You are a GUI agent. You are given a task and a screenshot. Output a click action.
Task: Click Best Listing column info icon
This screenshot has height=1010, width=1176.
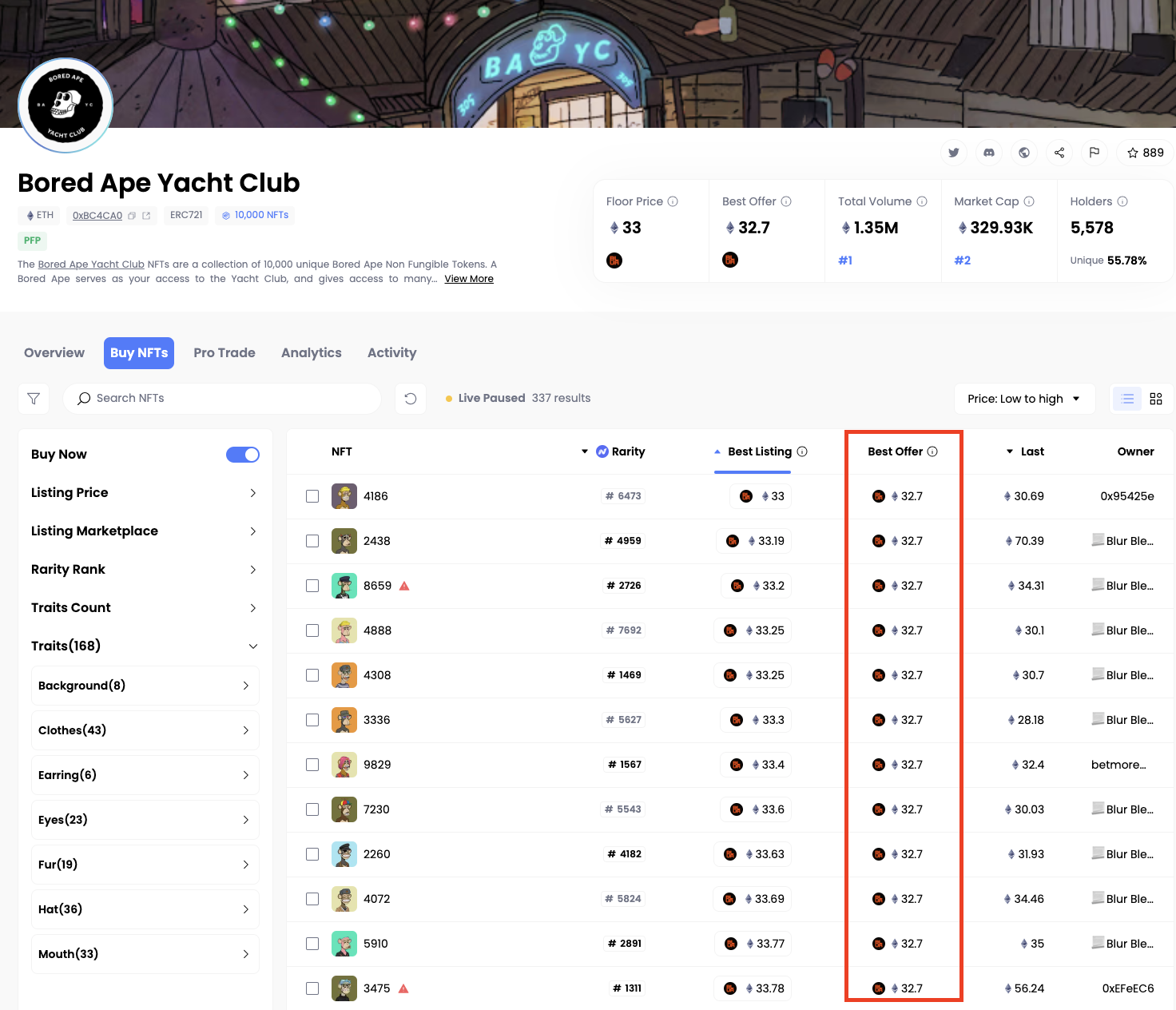[x=802, y=451]
